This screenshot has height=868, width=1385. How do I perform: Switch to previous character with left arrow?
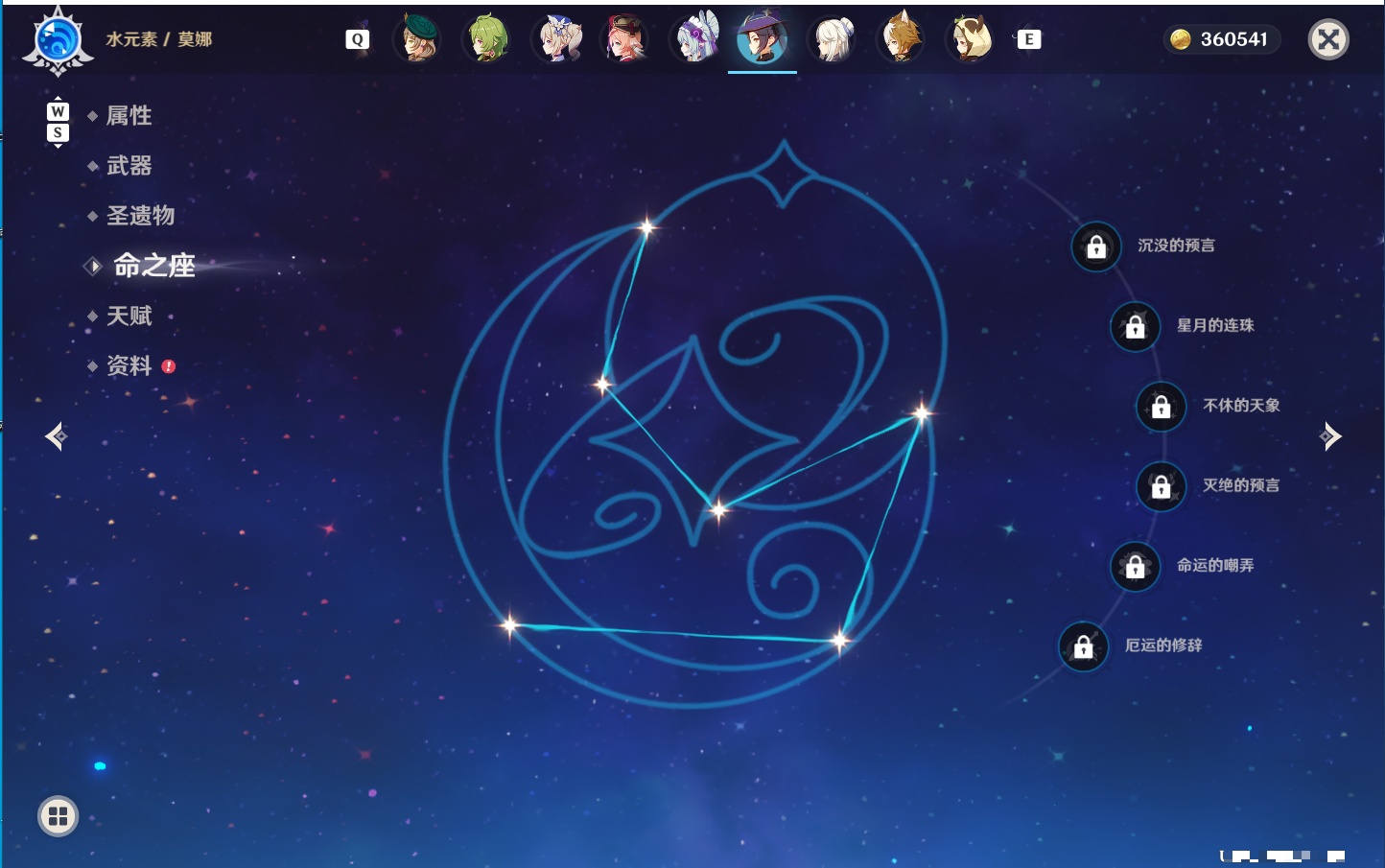56,436
